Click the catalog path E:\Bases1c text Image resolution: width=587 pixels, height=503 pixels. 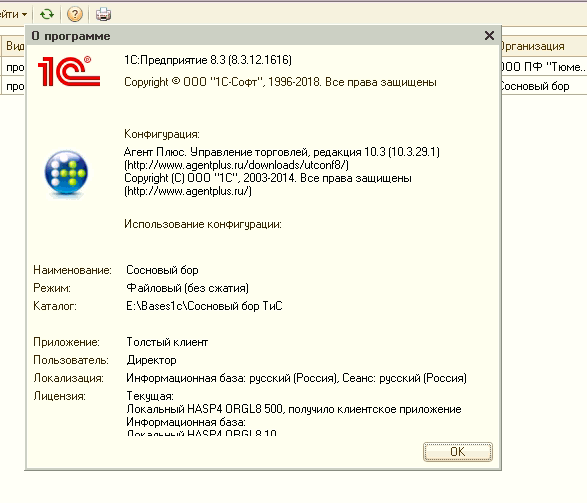pos(204,306)
